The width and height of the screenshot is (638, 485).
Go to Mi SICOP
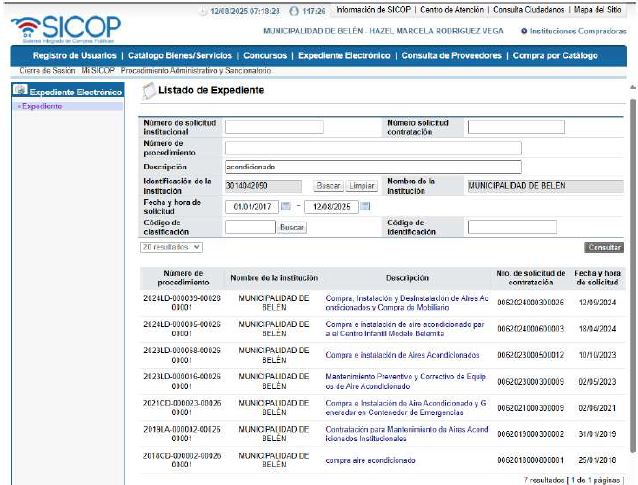point(98,70)
